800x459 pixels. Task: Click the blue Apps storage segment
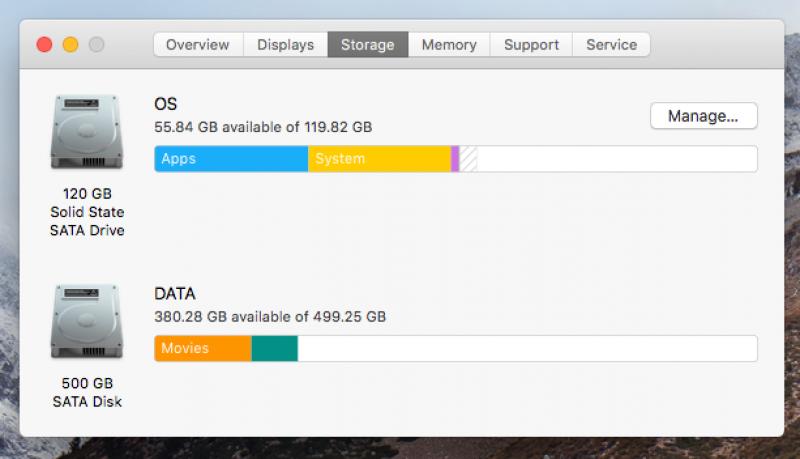[231, 159]
